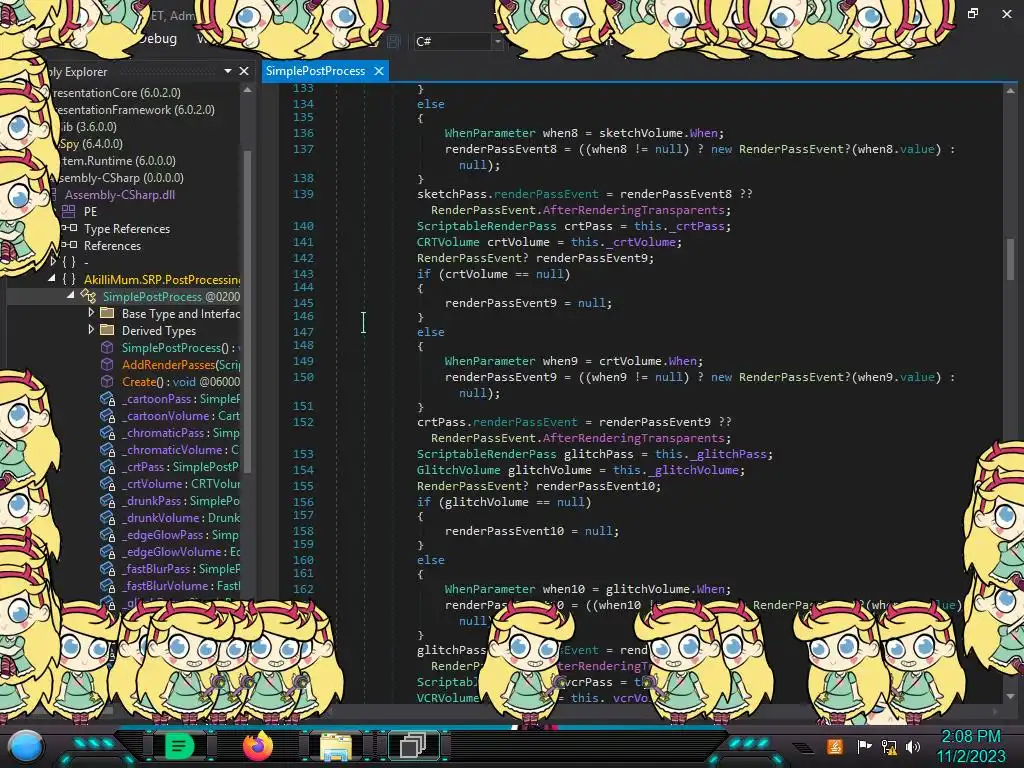
Task: Select Assembly-CSharp (0.0.0.0) node
Action: tap(120, 178)
